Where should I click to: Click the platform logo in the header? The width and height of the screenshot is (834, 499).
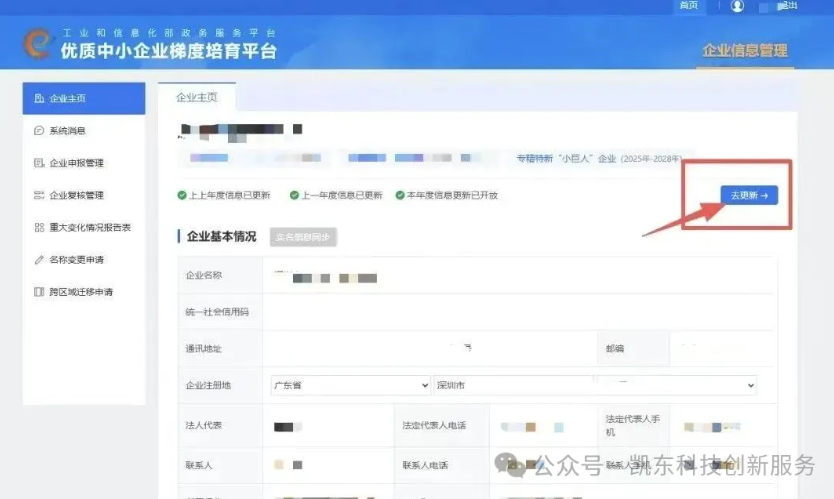[37, 43]
